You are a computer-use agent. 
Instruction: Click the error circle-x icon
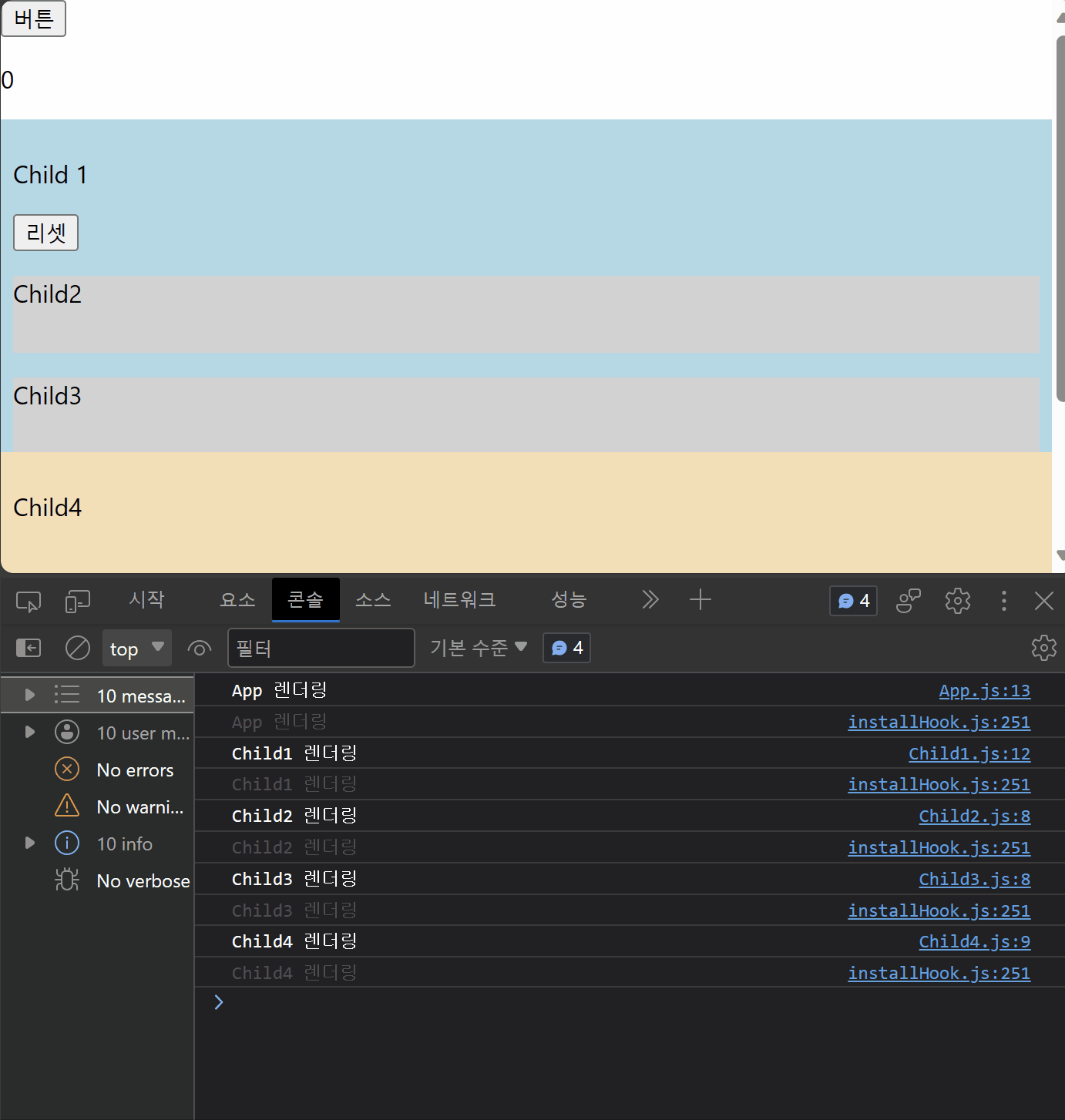67,769
